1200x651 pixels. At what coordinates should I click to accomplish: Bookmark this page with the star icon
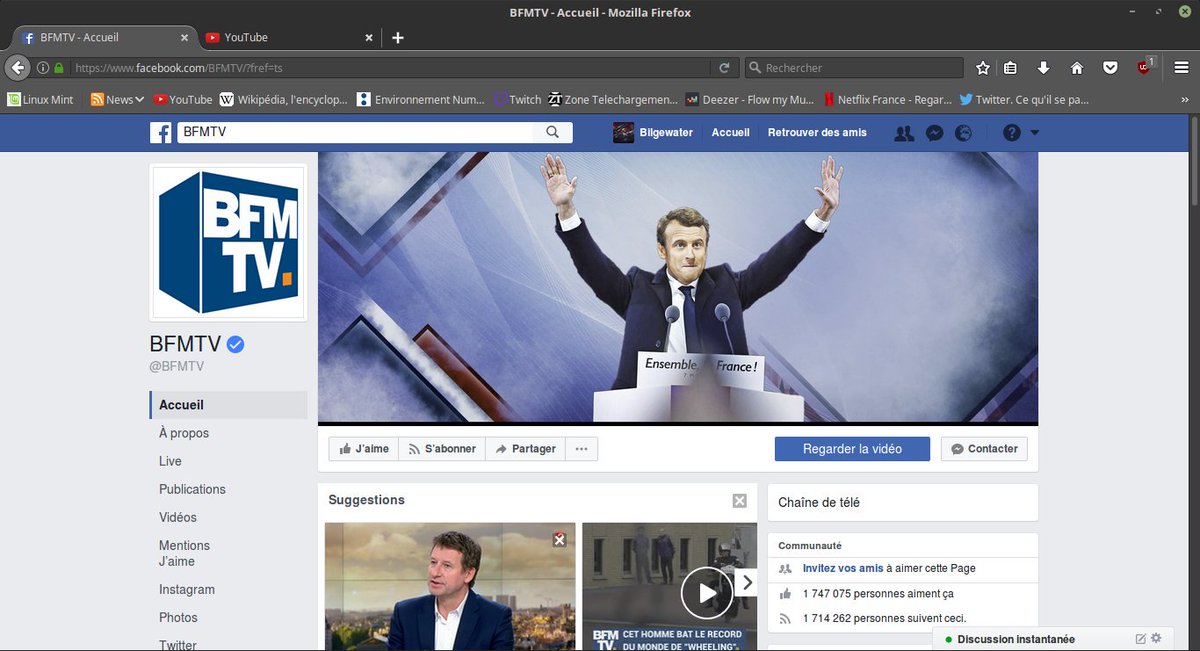point(983,68)
